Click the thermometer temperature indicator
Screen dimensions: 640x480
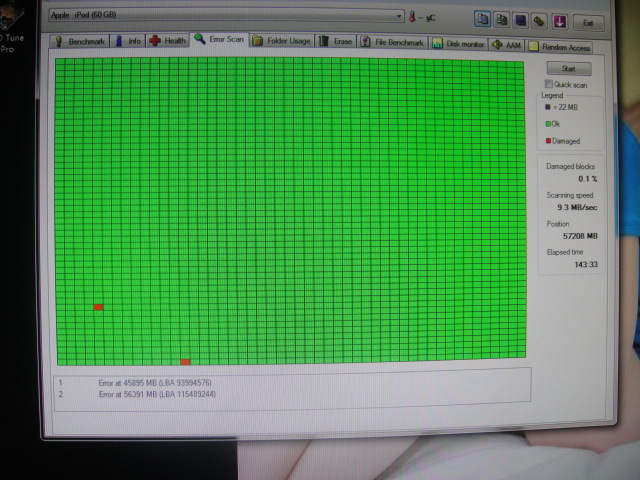click(x=411, y=17)
